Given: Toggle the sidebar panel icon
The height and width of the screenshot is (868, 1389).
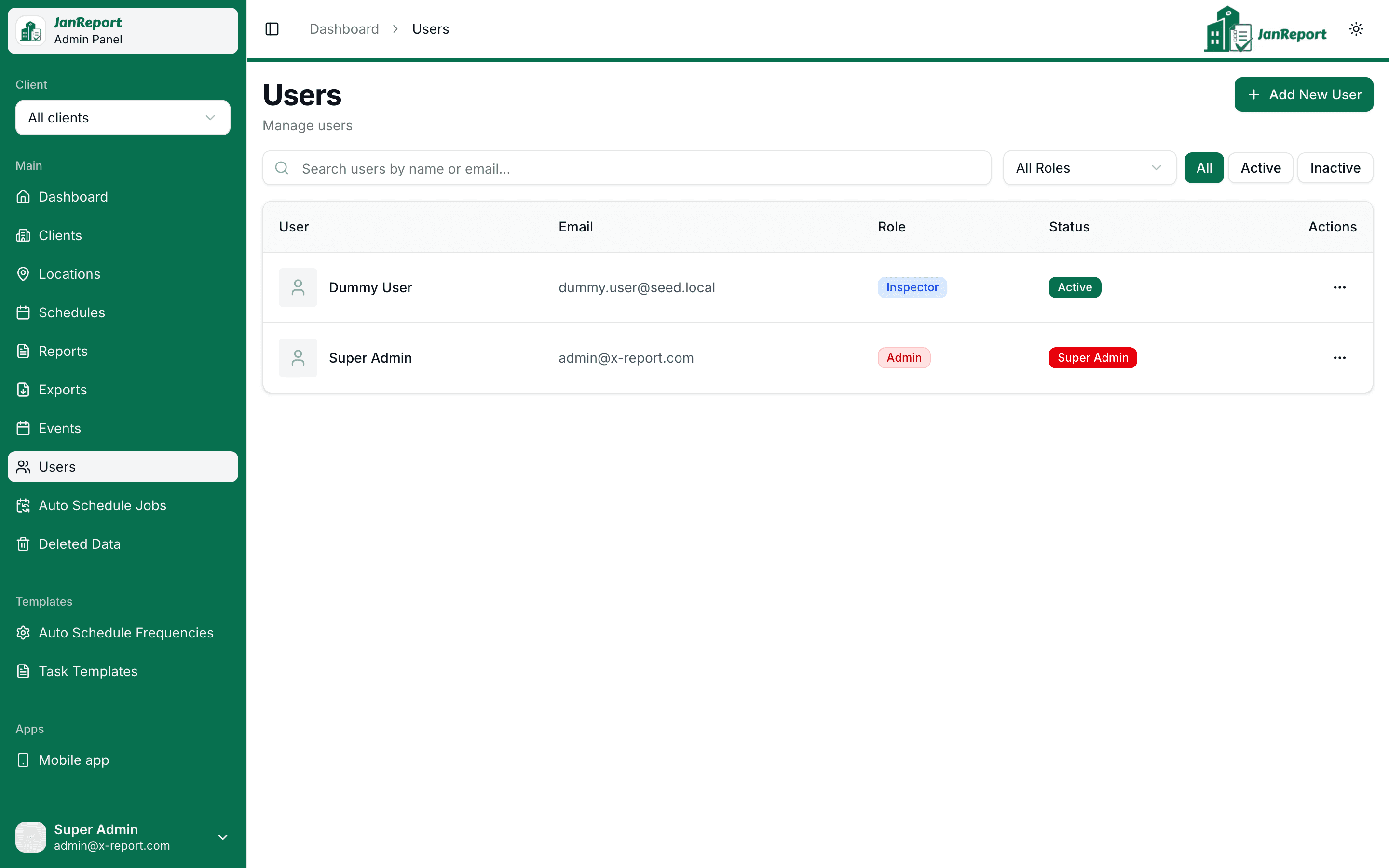Looking at the screenshot, I should (x=272, y=29).
